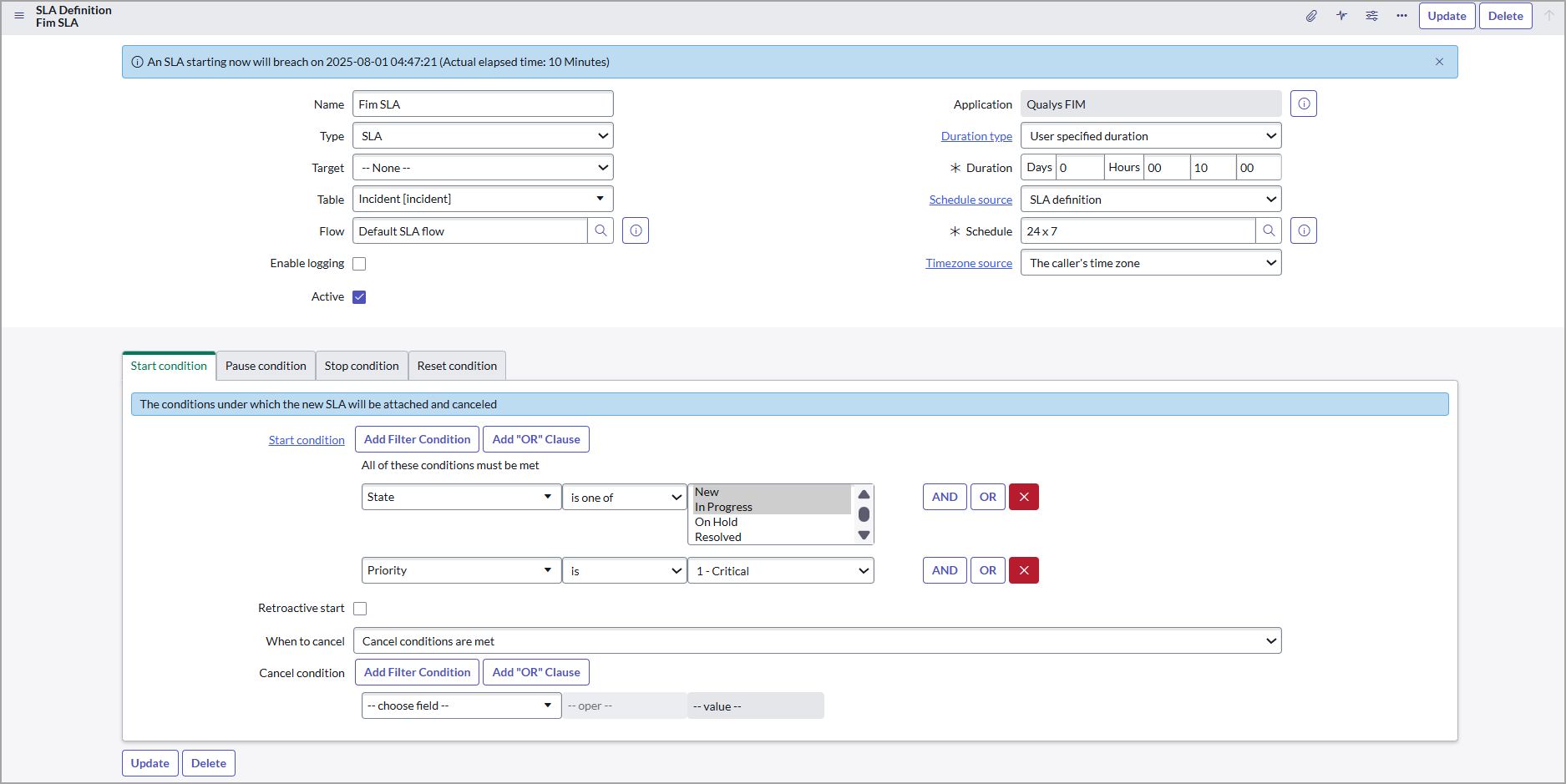Click the paperclip attachments icon
Image resolution: width=1566 pixels, height=784 pixels.
(x=1311, y=16)
